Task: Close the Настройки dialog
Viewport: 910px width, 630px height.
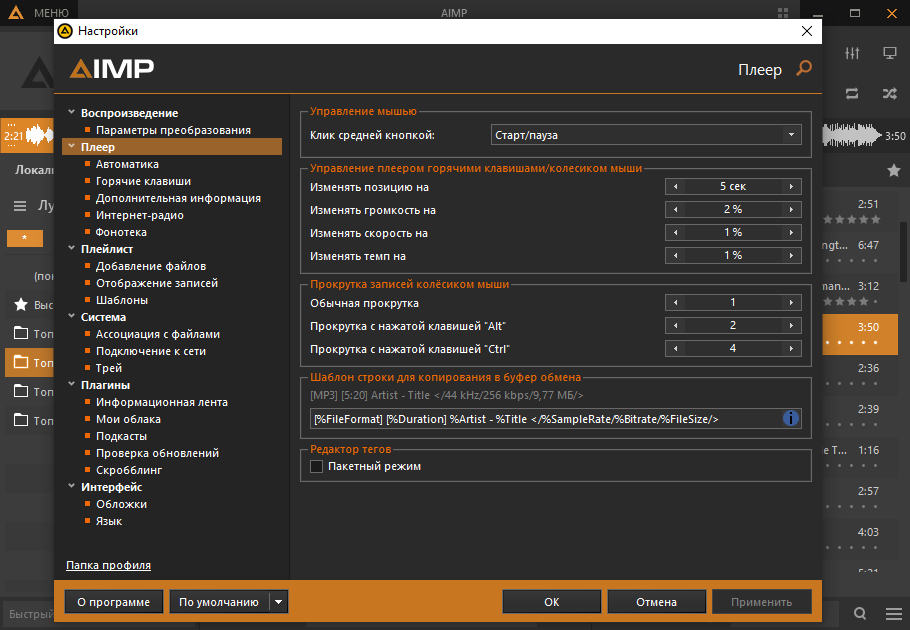Action: click(x=807, y=31)
